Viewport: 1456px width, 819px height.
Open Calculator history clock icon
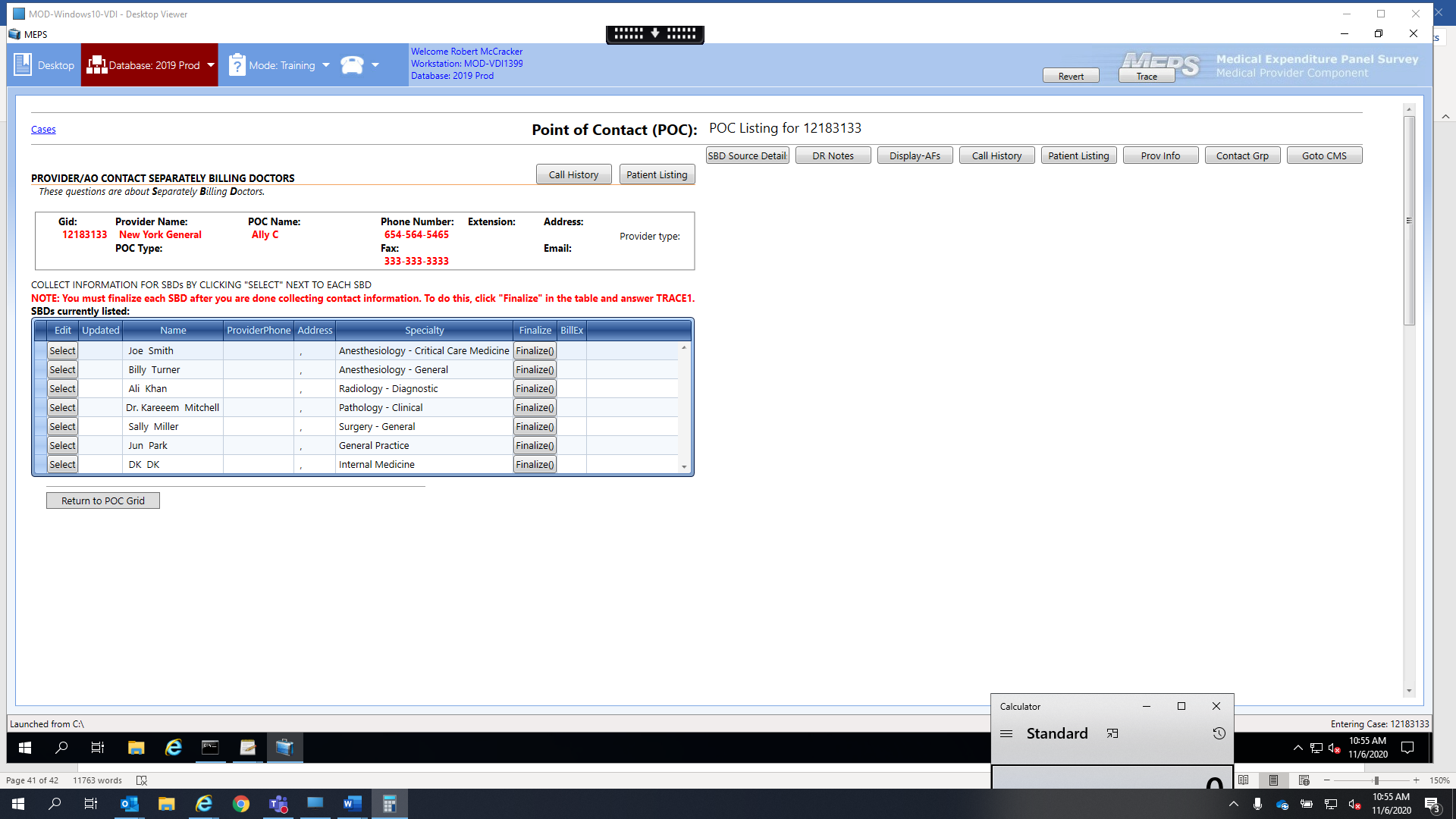pyautogui.click(x=1219, y=733)
